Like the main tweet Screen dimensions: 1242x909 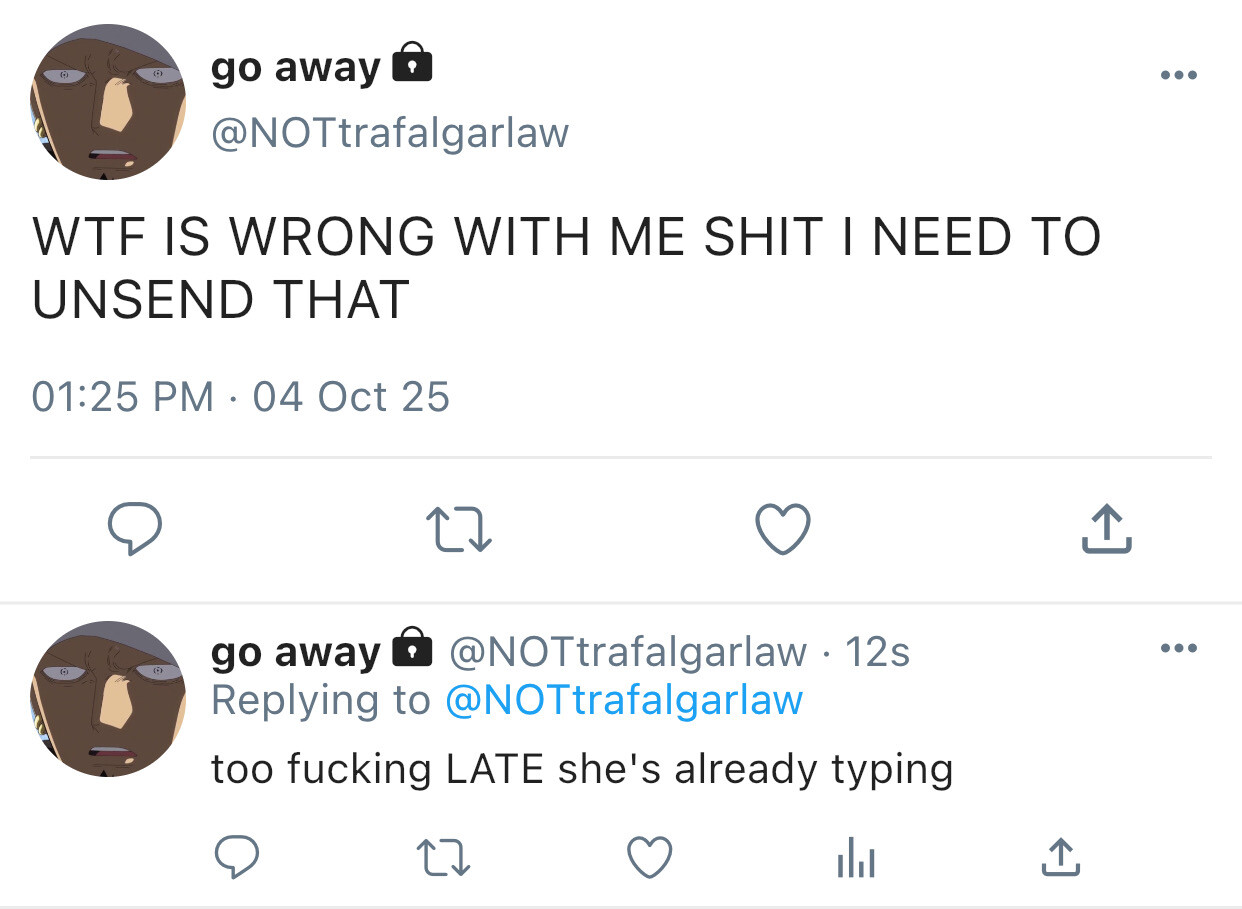[782, 530]
